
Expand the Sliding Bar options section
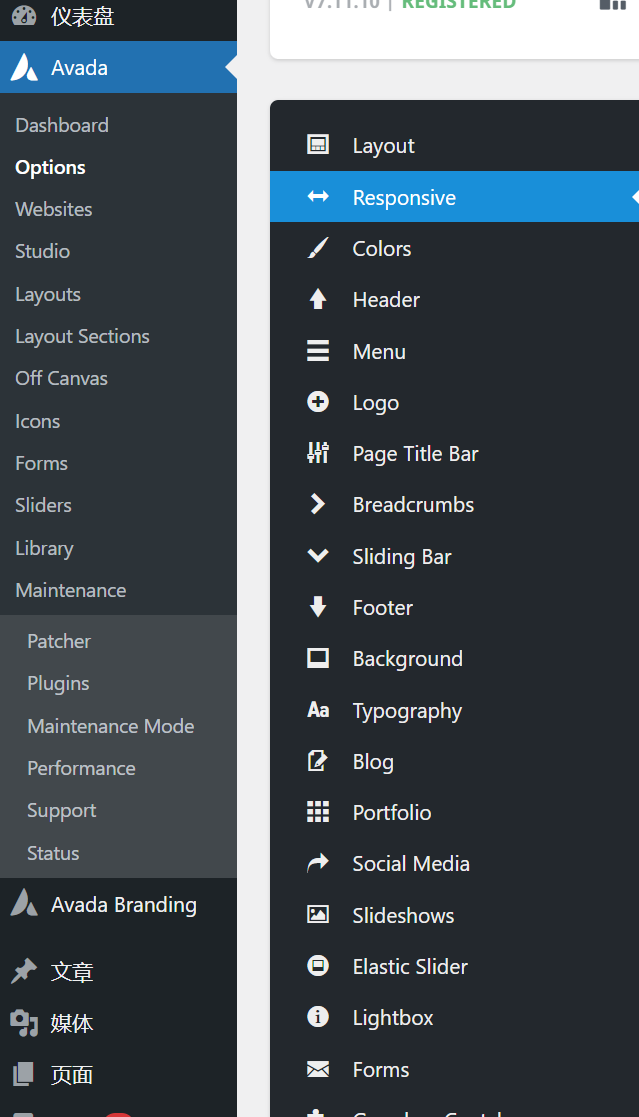(x=401, y=556)
